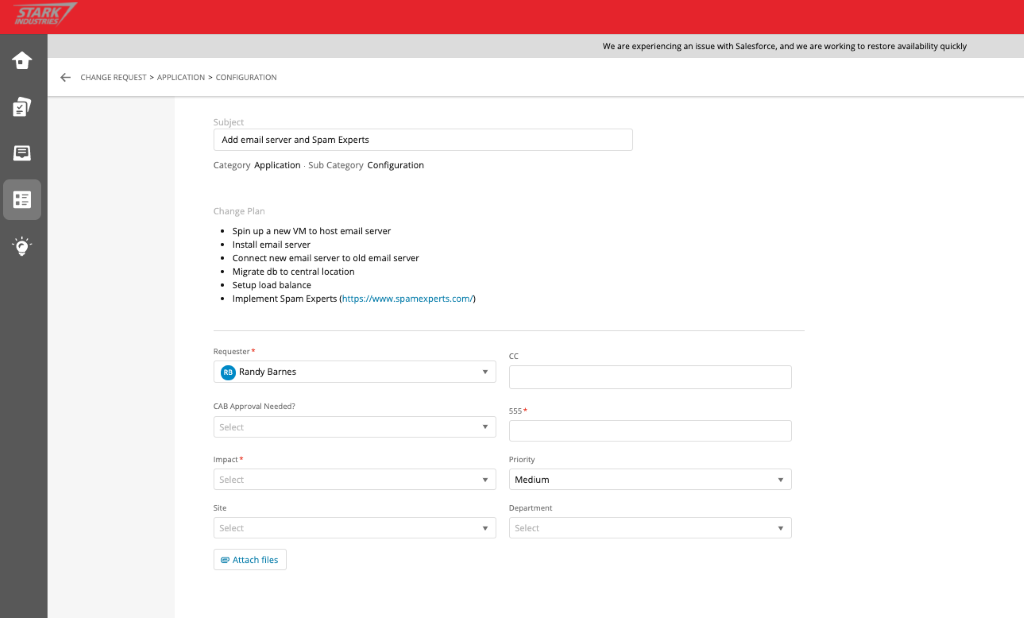Click the Category value 'Application'

point(278,165)
